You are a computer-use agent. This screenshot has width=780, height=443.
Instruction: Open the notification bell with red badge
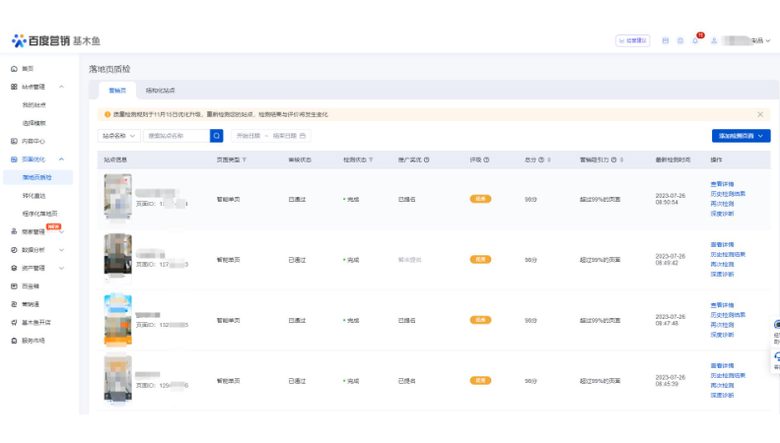coord(695,40)
